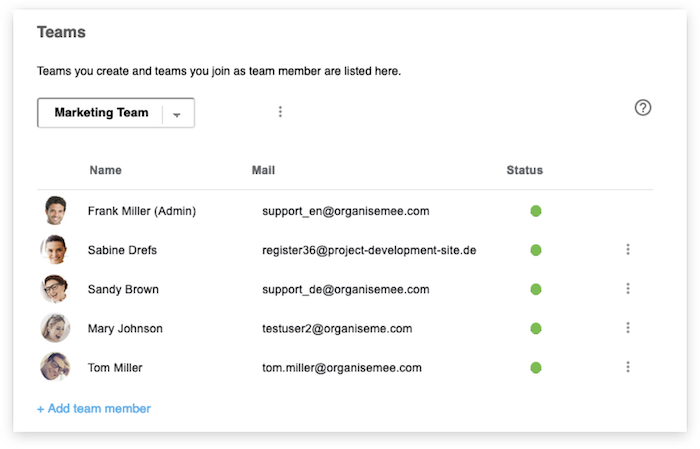
Task: Click Sabine Drefs' profile picture
Action: 55,250
